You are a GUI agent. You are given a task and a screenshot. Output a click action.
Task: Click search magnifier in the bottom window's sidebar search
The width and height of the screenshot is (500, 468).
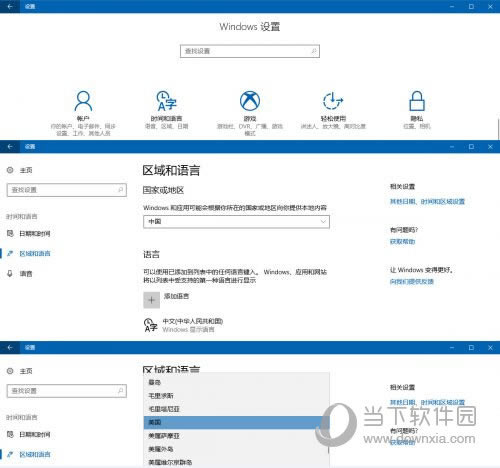[120, 391]
